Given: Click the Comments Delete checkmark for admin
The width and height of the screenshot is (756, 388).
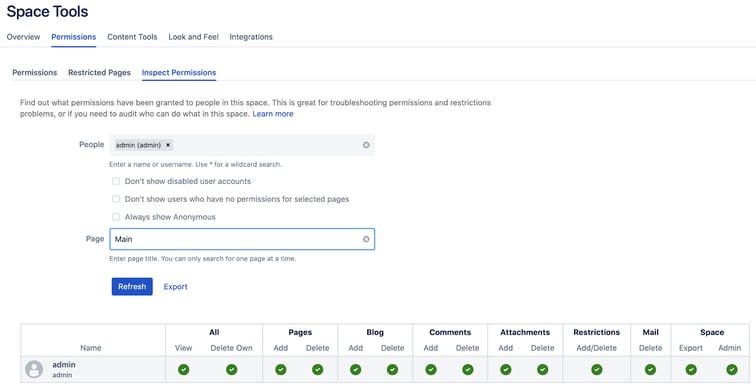Looking at the screenshot, I should tap(468, 370).
